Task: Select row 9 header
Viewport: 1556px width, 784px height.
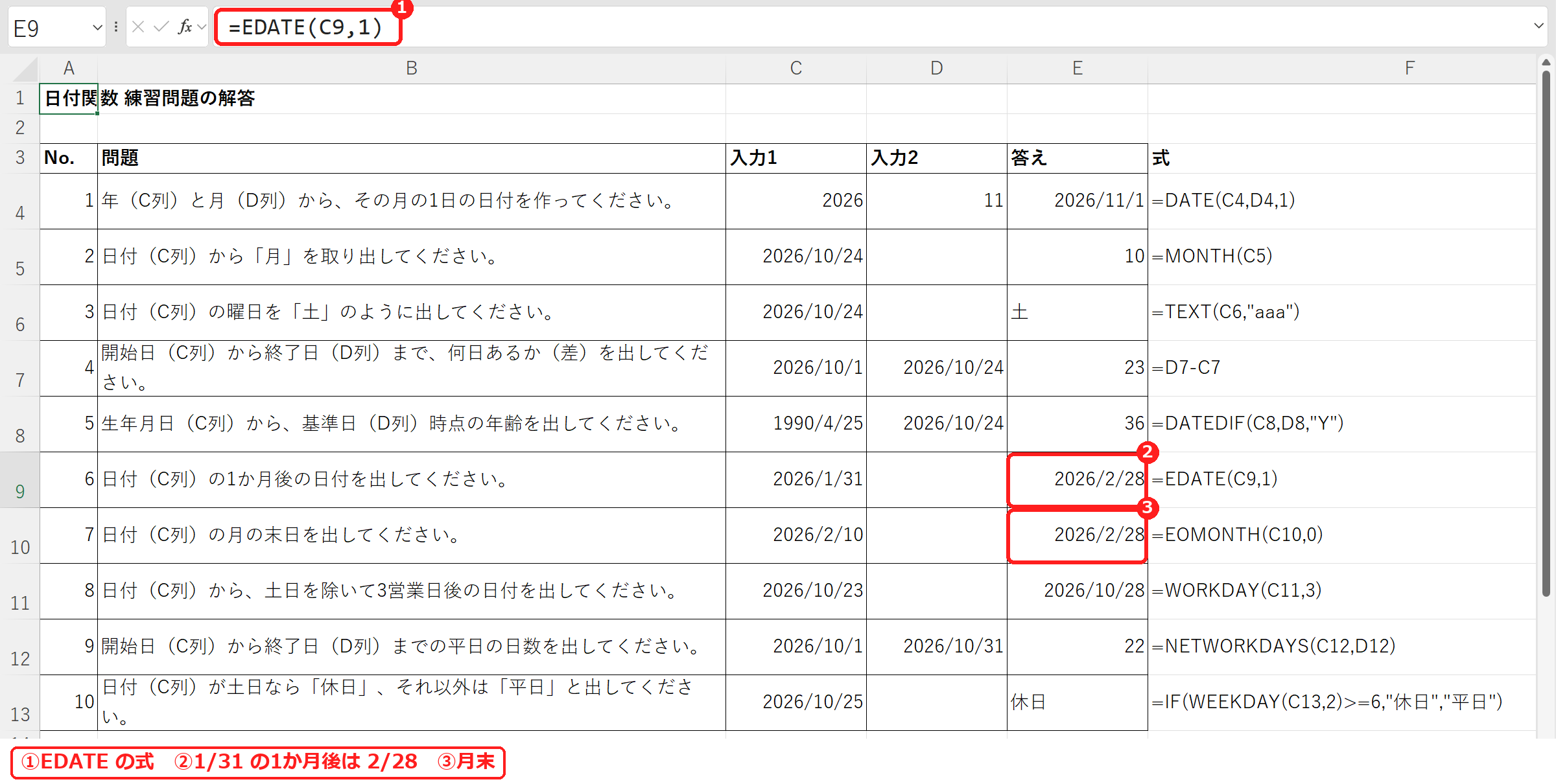Action: click(19, 480)
